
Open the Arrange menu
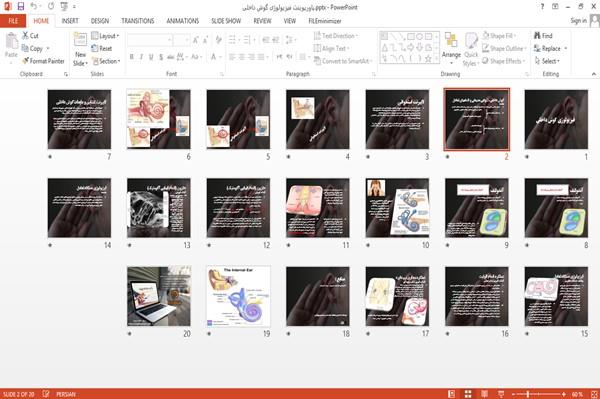point(451,48)
